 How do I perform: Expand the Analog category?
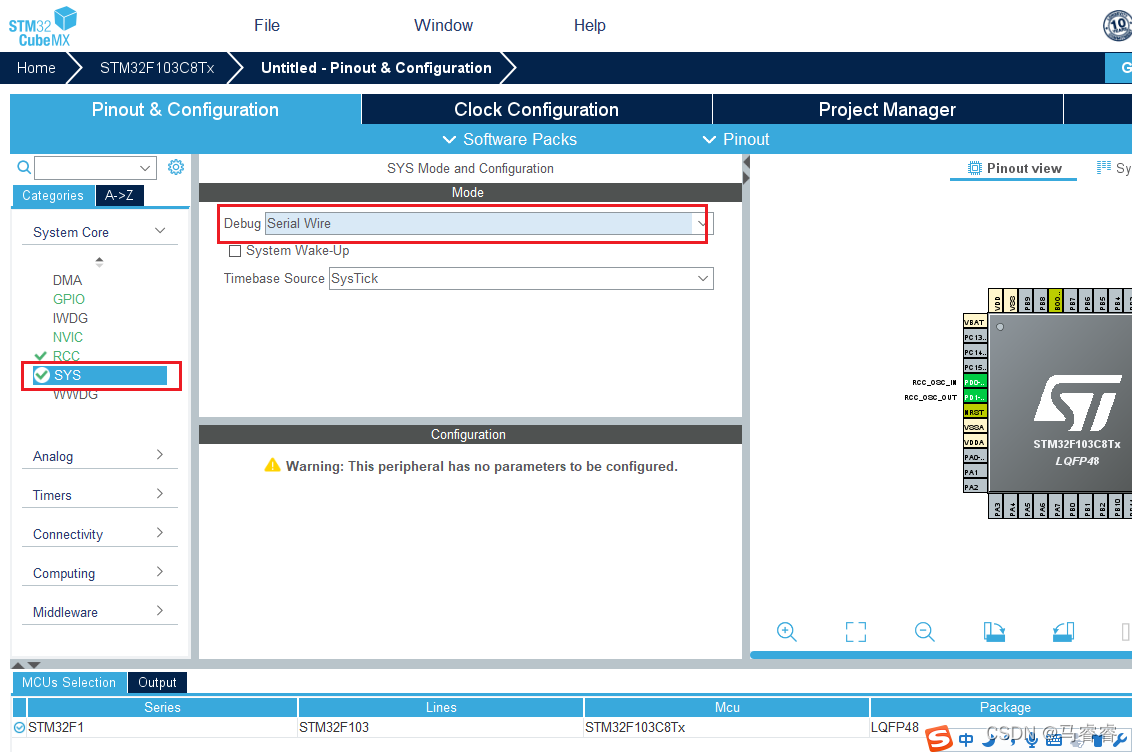tap(100, 456)
